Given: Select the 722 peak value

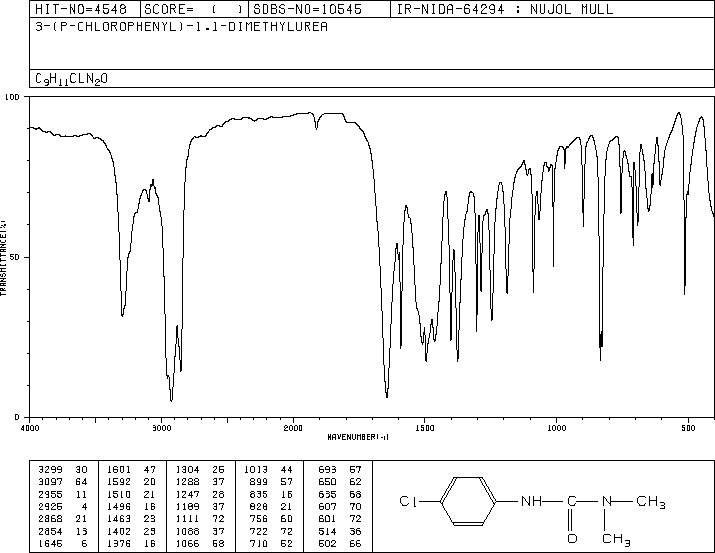Looking at the screenshot, I should [x=259, y=531].
